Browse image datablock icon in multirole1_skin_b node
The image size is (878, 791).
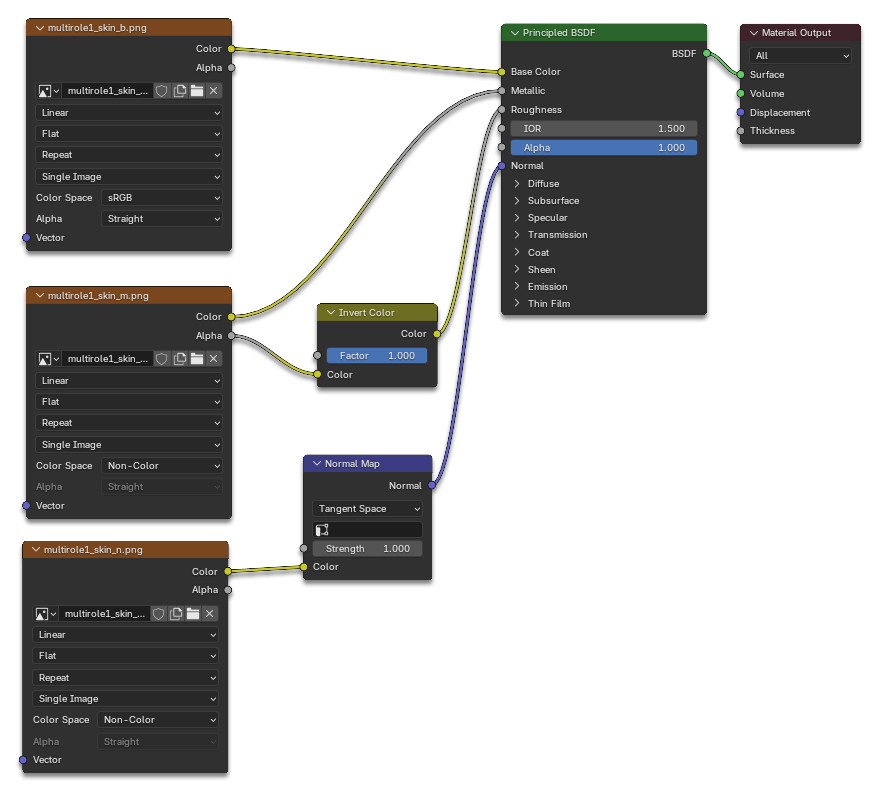tap(48, 91)
